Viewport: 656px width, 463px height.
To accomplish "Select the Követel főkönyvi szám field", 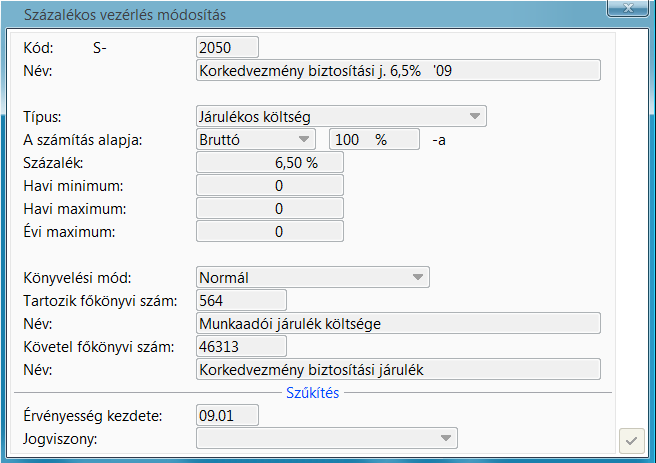I will pos(241,346).
